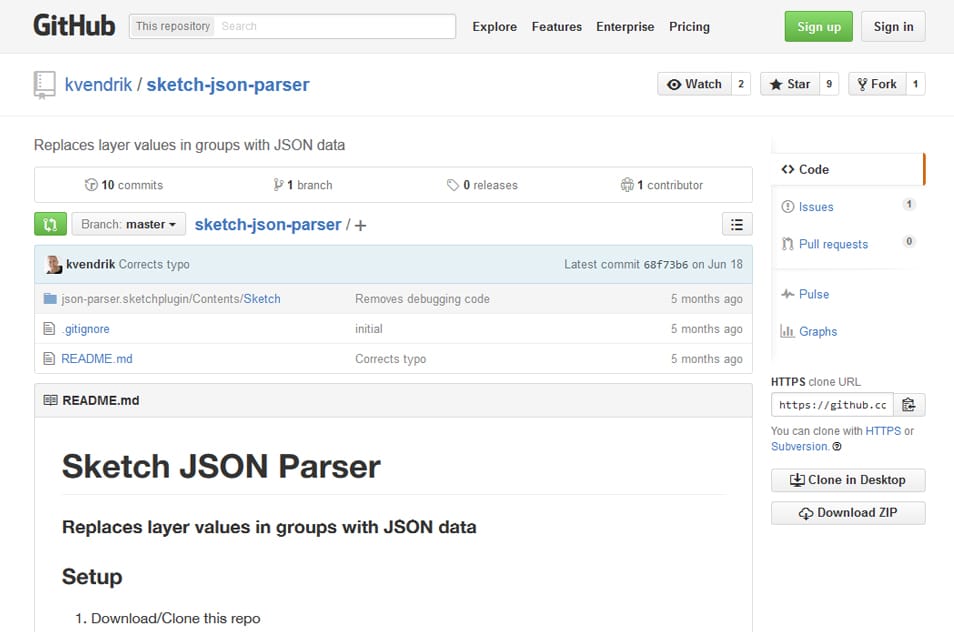
Task: Click the Subversion clone link
Action: (x=799, y=446)
